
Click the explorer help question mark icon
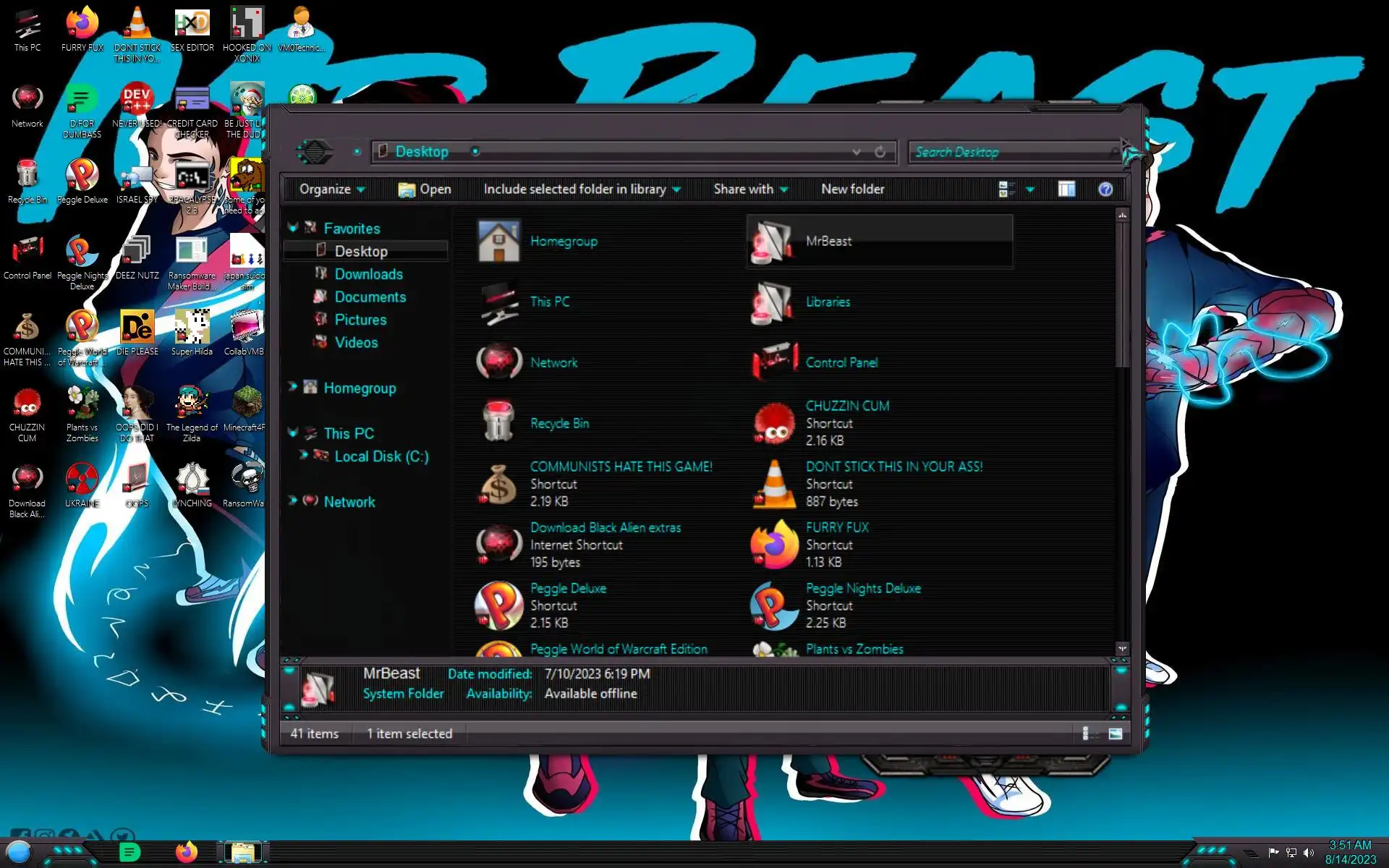click(x=1105, y=190)
